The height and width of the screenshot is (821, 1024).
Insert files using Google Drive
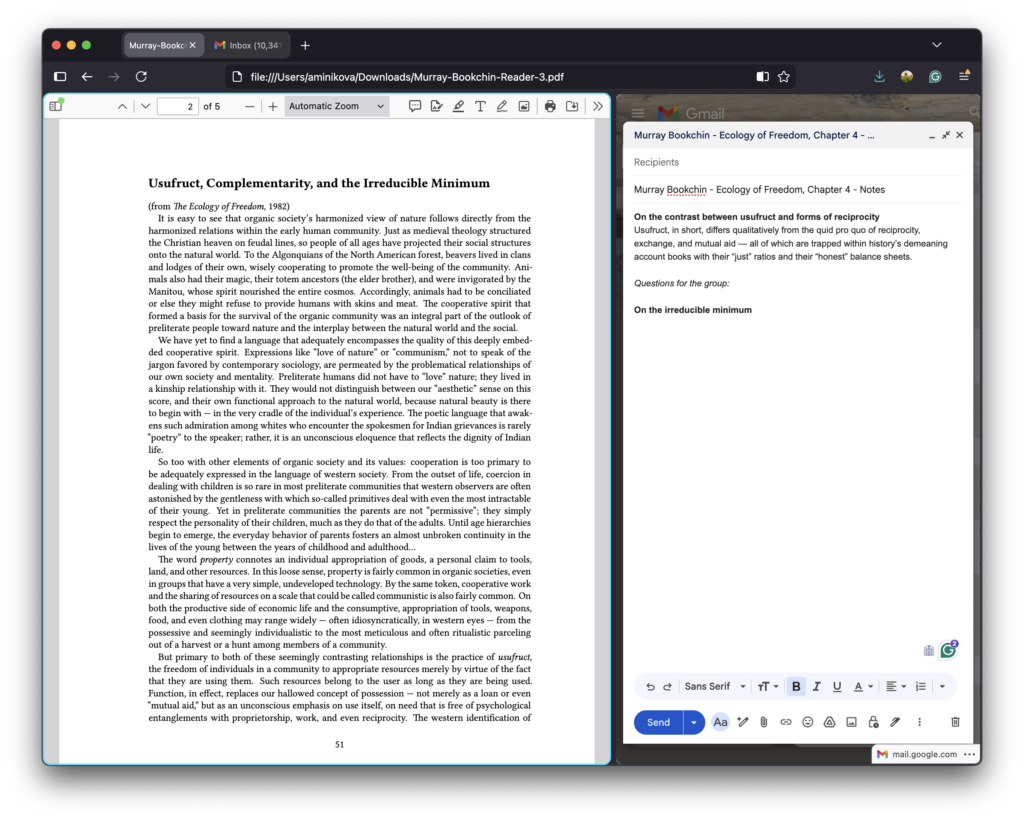pyautogui.click(x=828, y=722)
